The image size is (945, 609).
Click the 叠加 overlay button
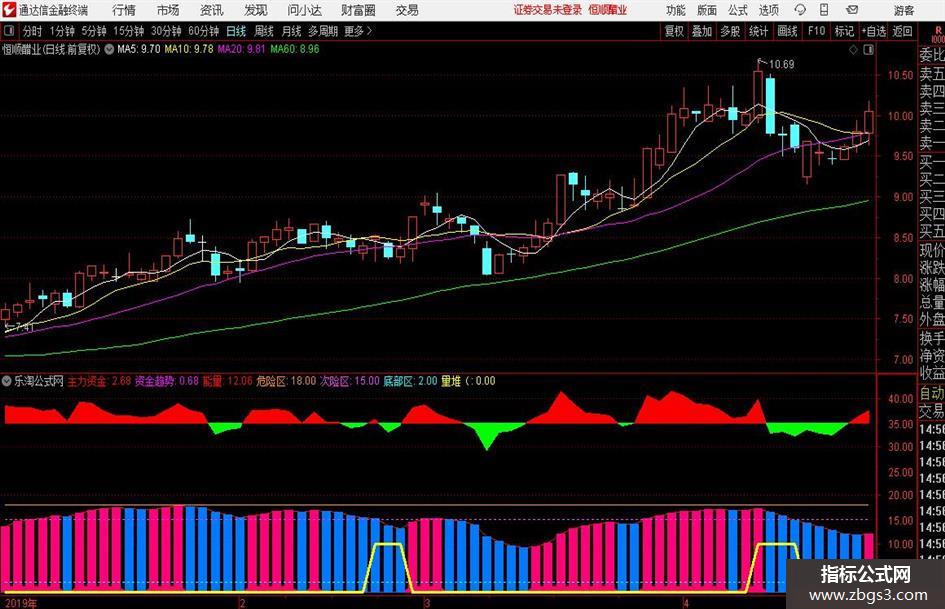click(702, 31)
